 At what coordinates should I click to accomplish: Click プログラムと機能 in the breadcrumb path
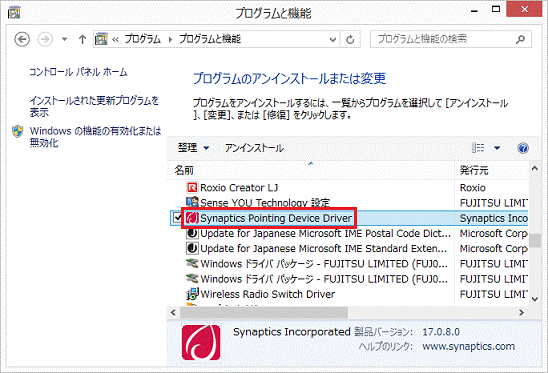pos(210,39)
